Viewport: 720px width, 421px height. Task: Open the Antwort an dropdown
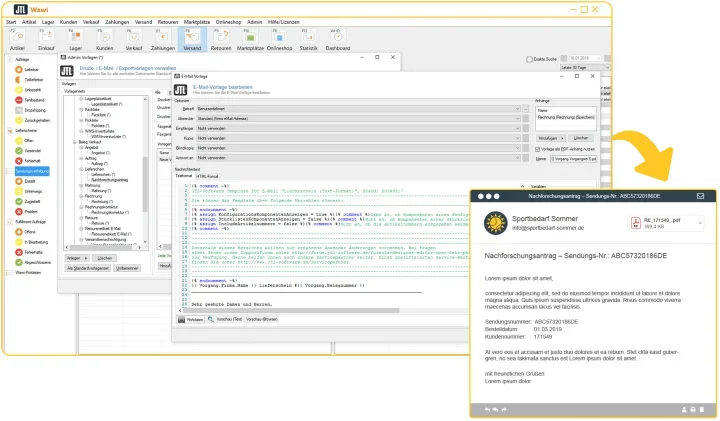(x=359, y=158)
